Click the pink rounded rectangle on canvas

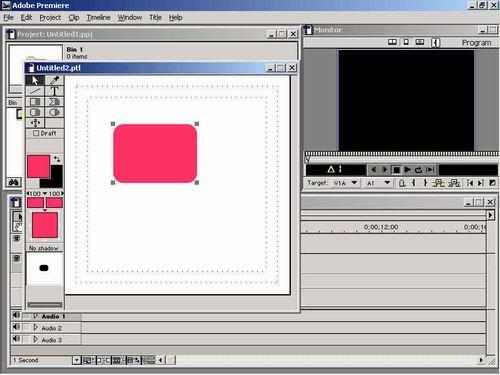click(155, 153)
